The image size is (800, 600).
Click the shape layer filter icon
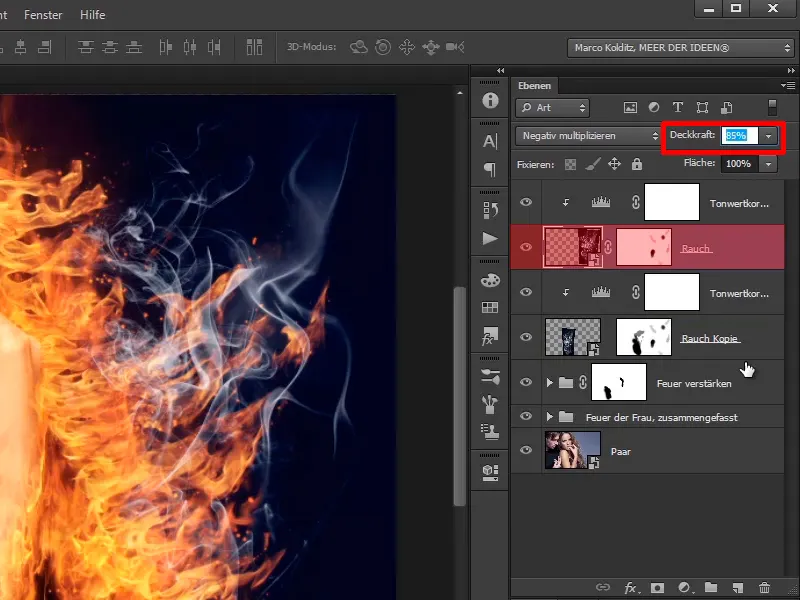[702, 107]
